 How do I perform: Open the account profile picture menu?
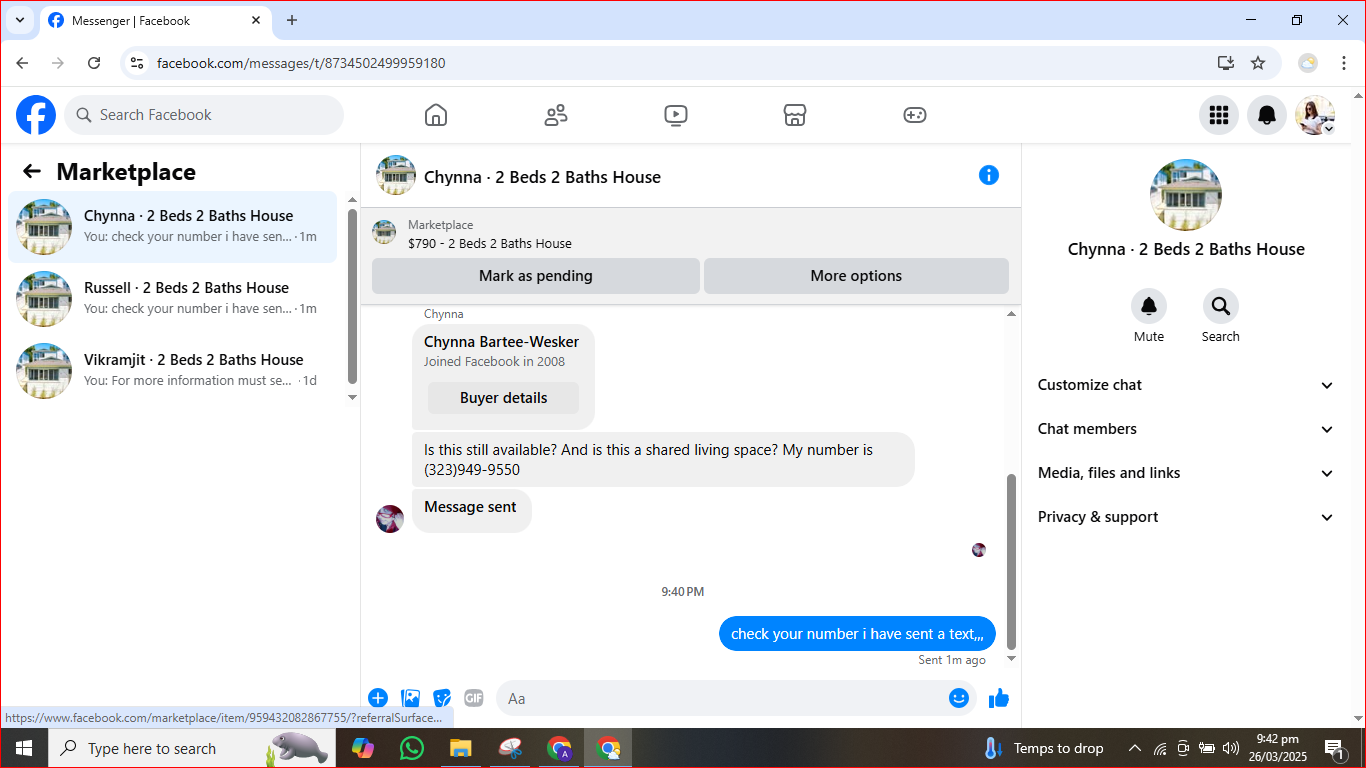click(x=1315, y=115)
